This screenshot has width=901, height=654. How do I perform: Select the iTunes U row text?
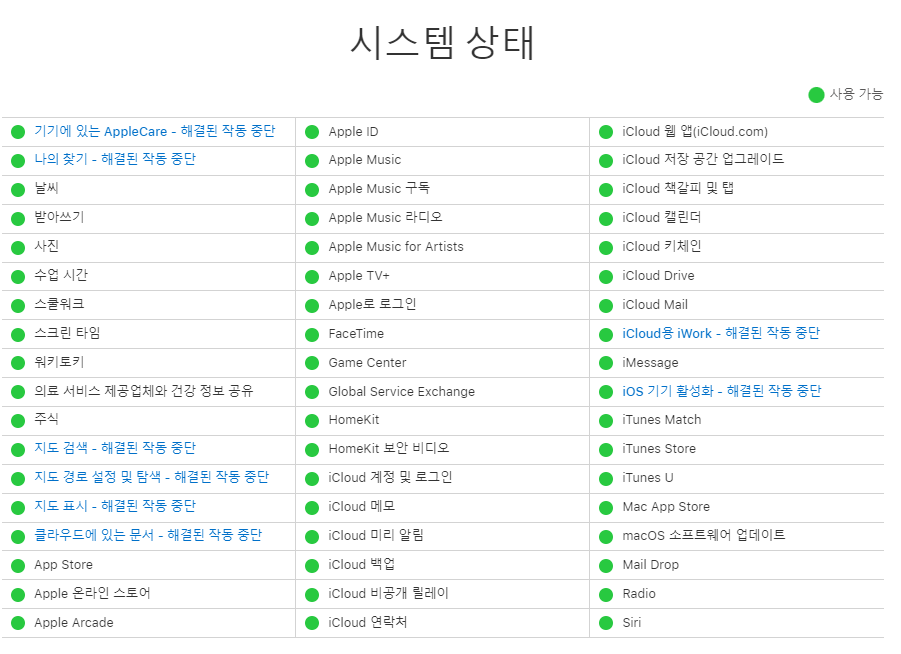pyautogui.click(x=648, y=478)
